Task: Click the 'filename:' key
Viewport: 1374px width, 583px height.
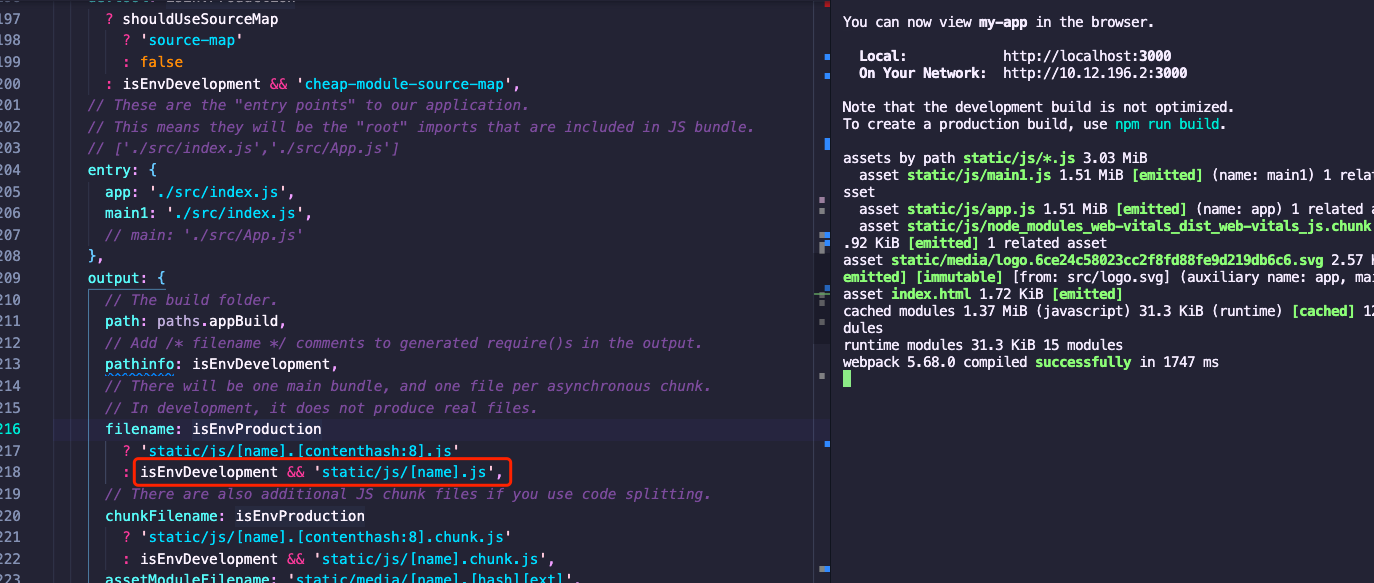Action: coord(144,429)
